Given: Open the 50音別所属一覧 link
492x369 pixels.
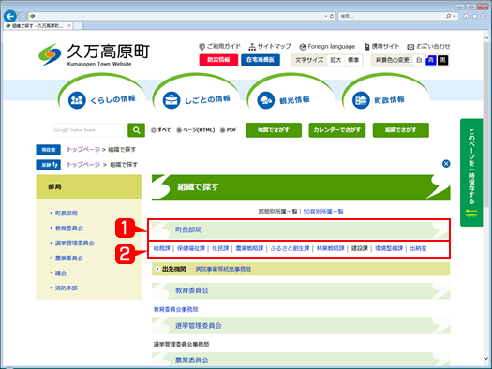Looking at the screenshot, I should click(x=324, y=212).
